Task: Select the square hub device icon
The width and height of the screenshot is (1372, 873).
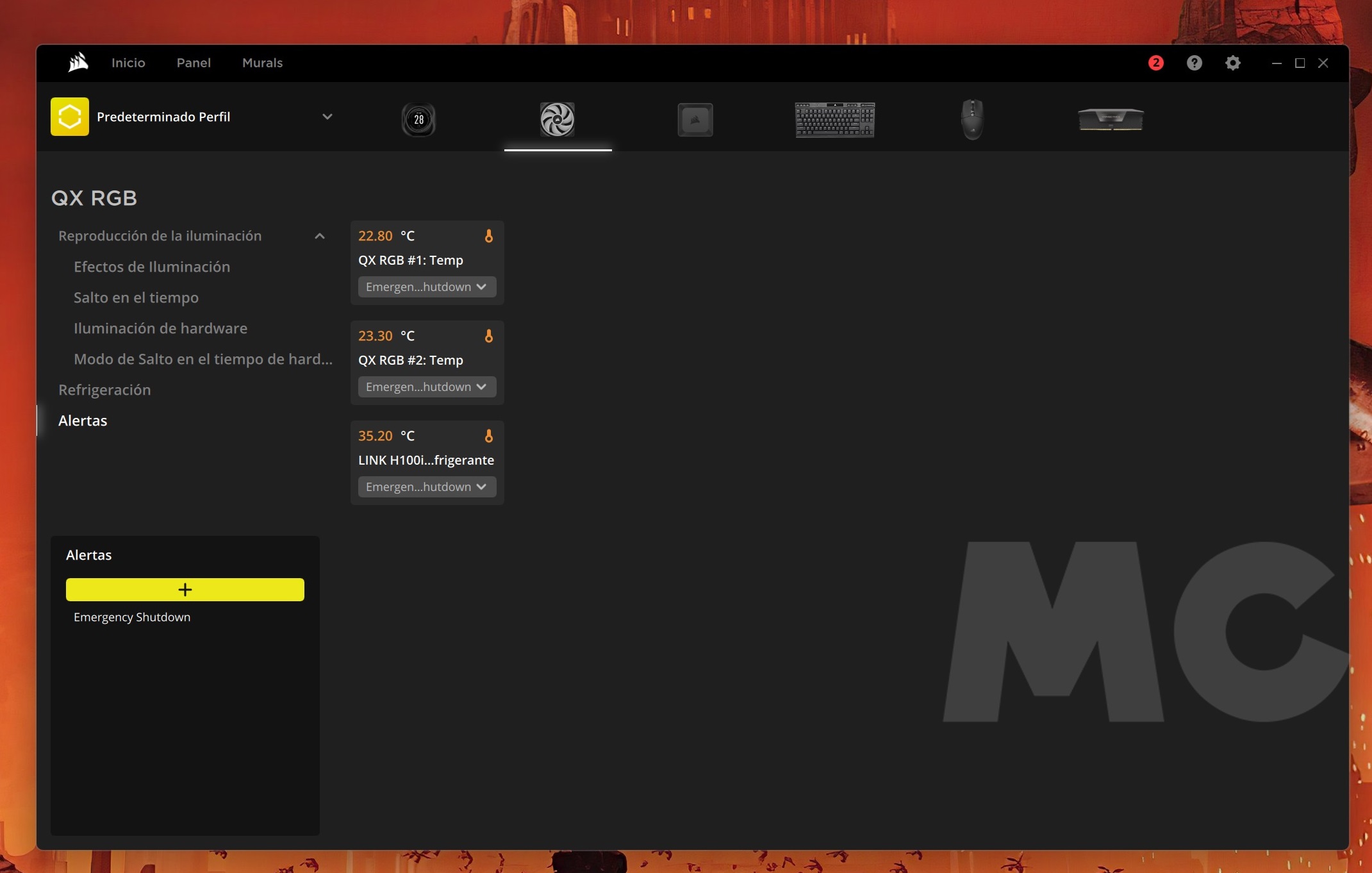Action: coord(695,119)
